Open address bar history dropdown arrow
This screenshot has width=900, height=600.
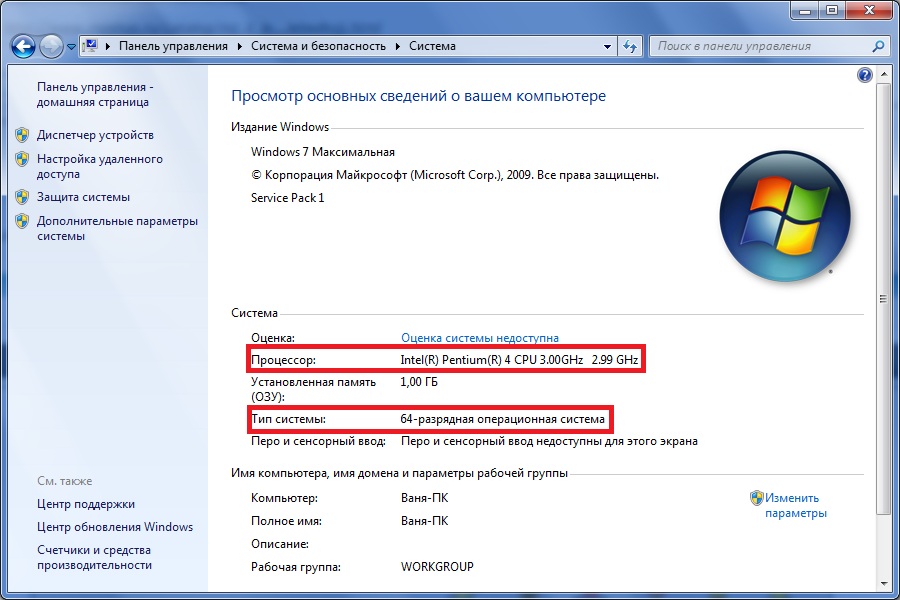point(607,47)
